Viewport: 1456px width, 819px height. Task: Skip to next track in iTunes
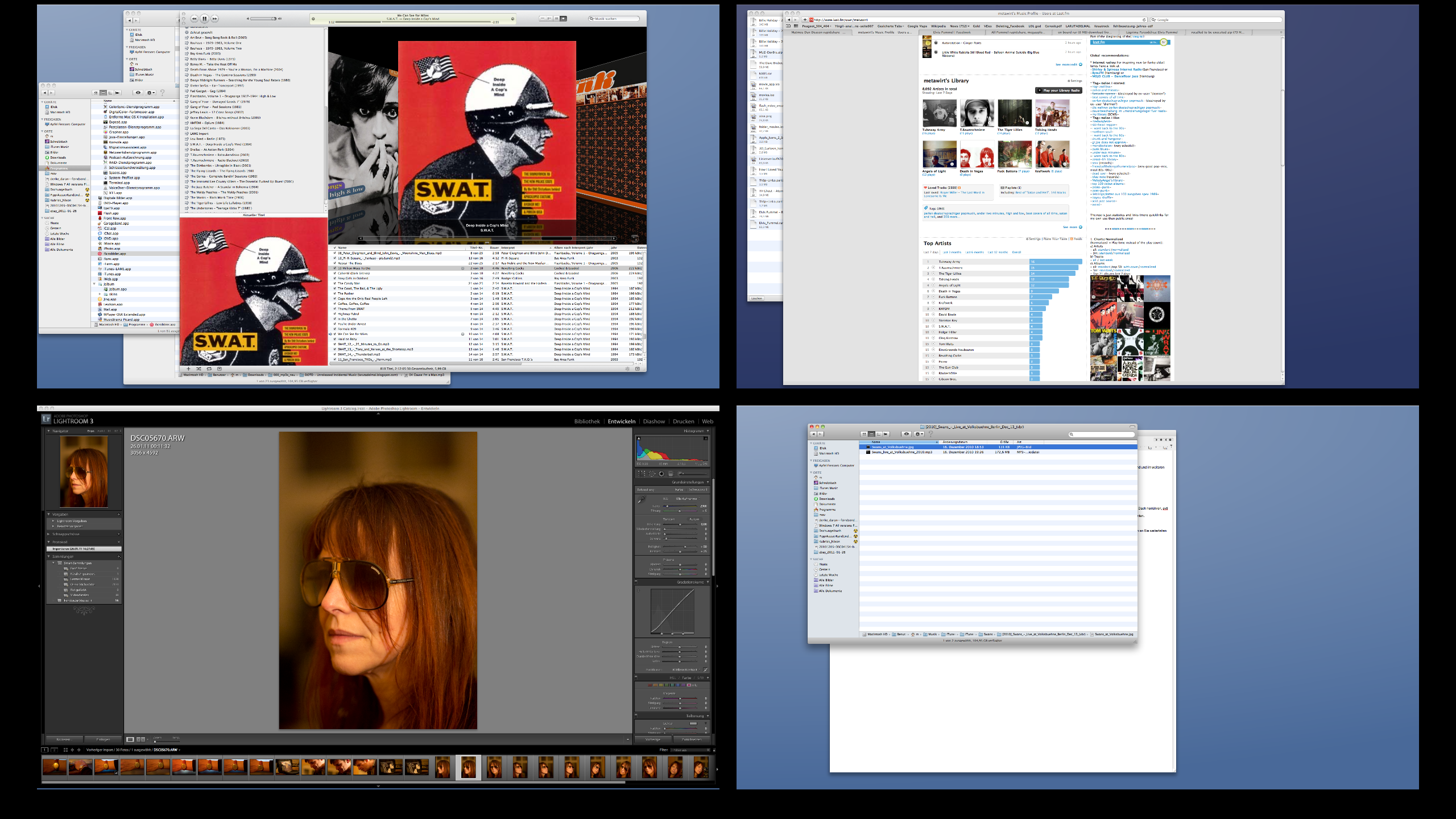point(214,19)
